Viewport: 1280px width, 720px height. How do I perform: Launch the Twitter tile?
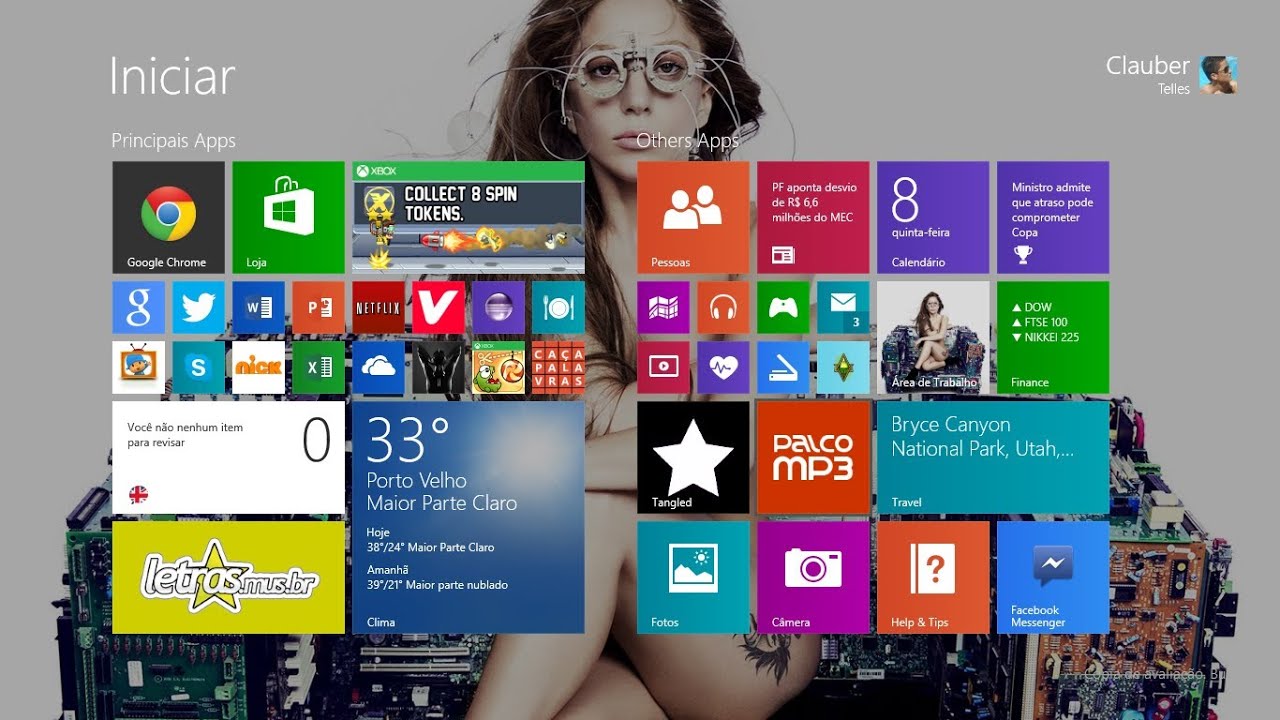(198, 308)
